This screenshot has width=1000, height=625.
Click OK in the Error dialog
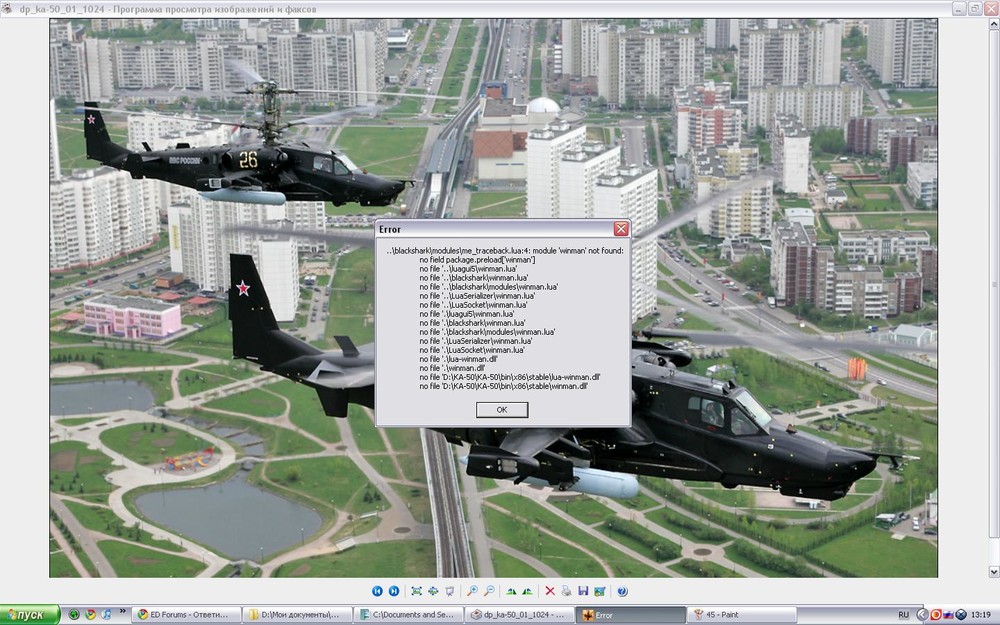point(502,409)
